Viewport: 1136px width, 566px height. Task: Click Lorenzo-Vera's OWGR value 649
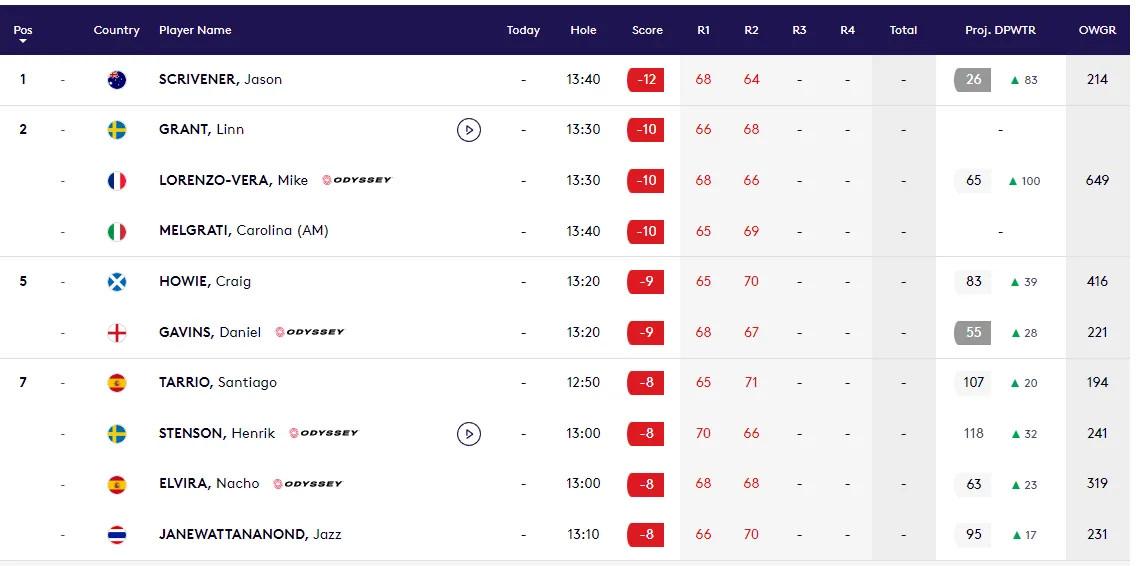point(1098,180)
